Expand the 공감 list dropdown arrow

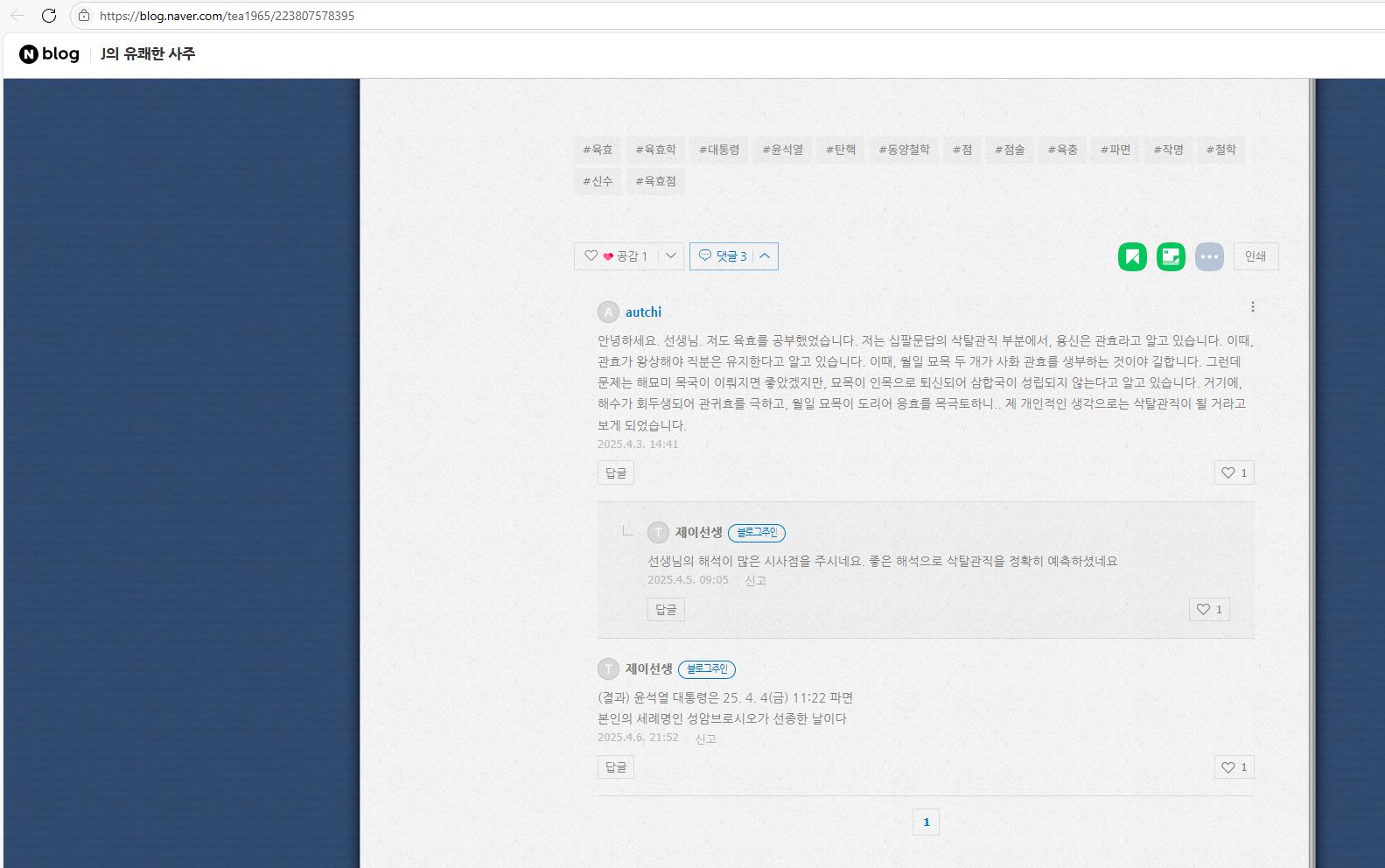(671, 256)
